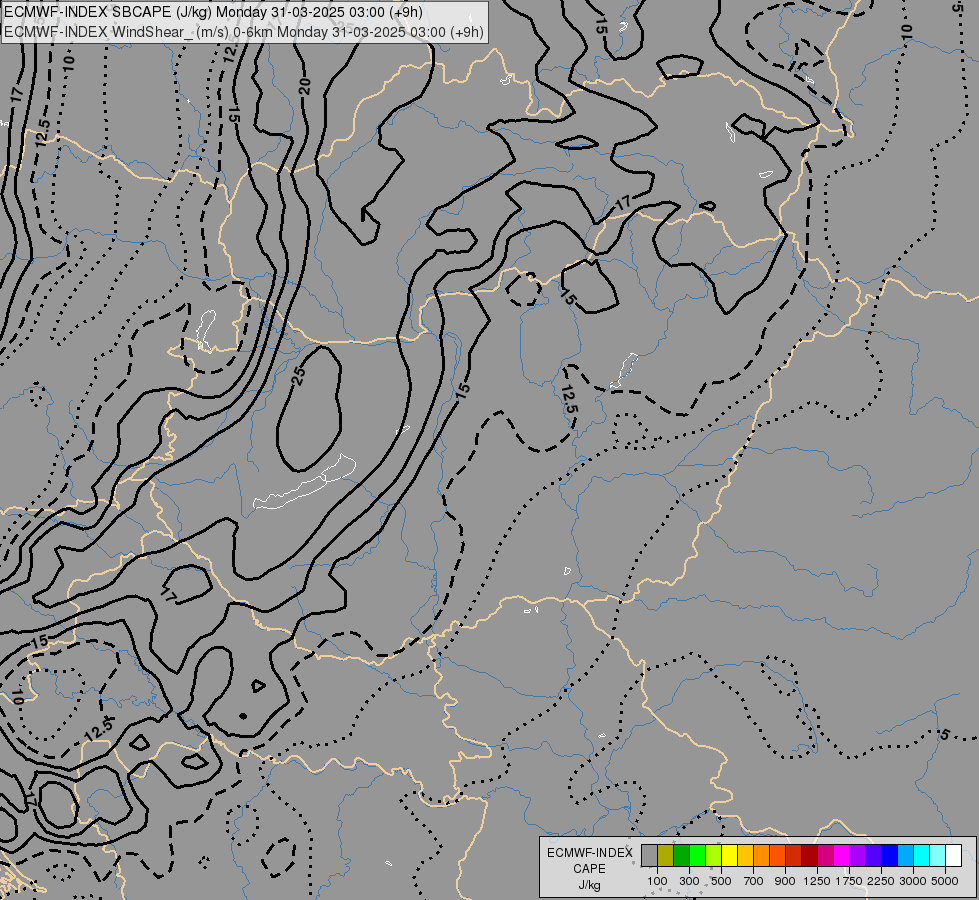The height and width of the screenshot is (900, 979).
Task: Click the CAPE caption in the legend
Action: click(x=589, y=869)
